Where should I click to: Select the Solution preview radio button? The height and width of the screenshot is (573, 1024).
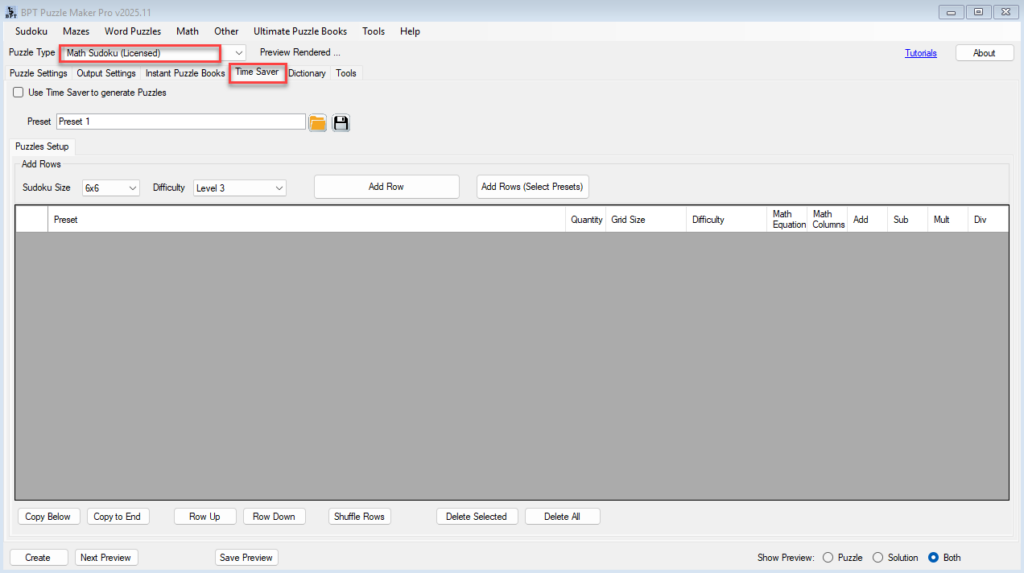coord(878,558)
